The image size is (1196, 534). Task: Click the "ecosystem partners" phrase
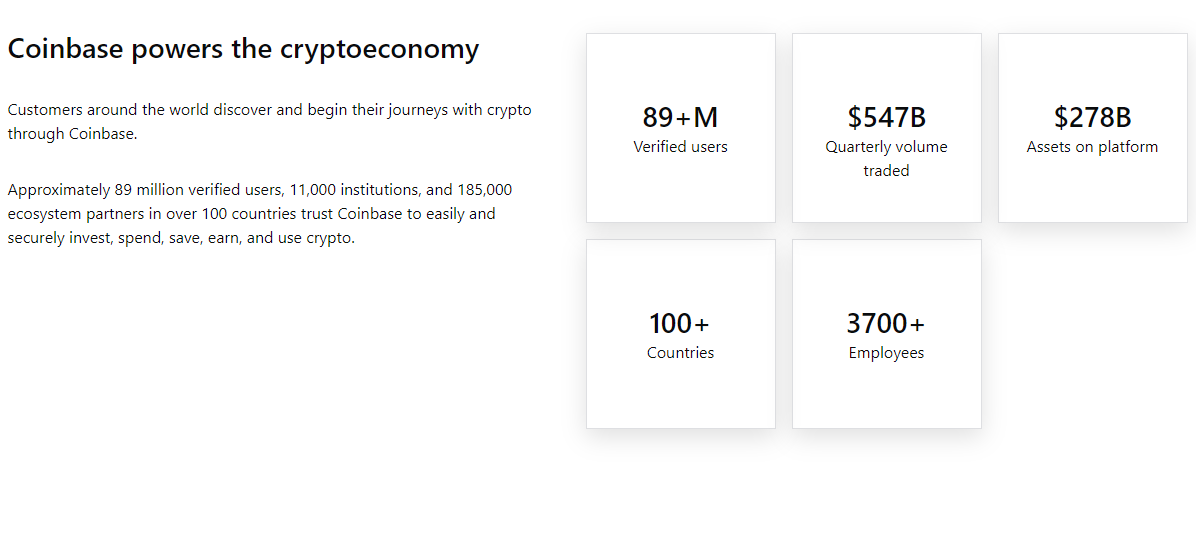click(70, 214)
